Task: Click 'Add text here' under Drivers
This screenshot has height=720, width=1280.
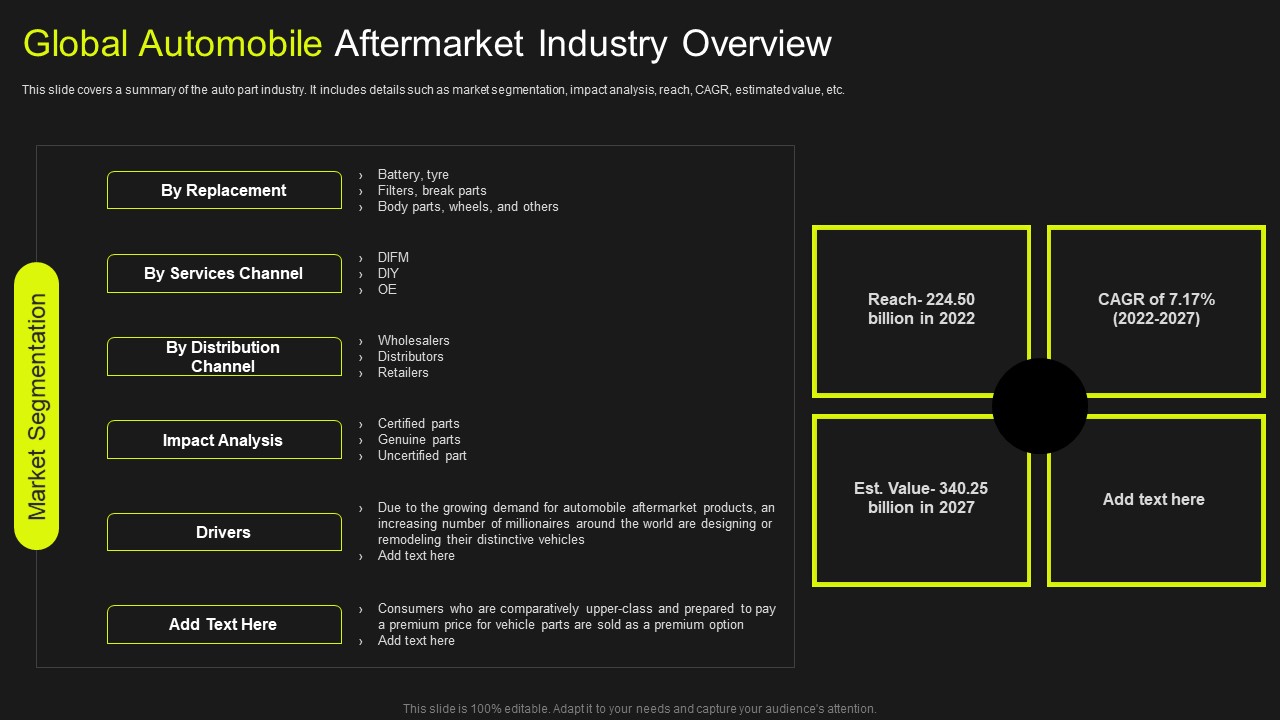Action: (x=416, y=556)
